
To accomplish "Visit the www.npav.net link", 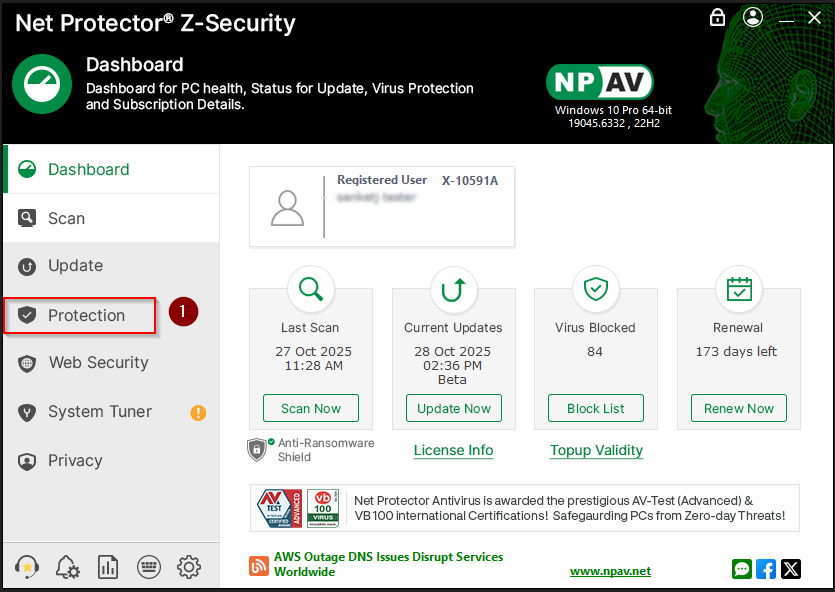I will tap(610, 571).
